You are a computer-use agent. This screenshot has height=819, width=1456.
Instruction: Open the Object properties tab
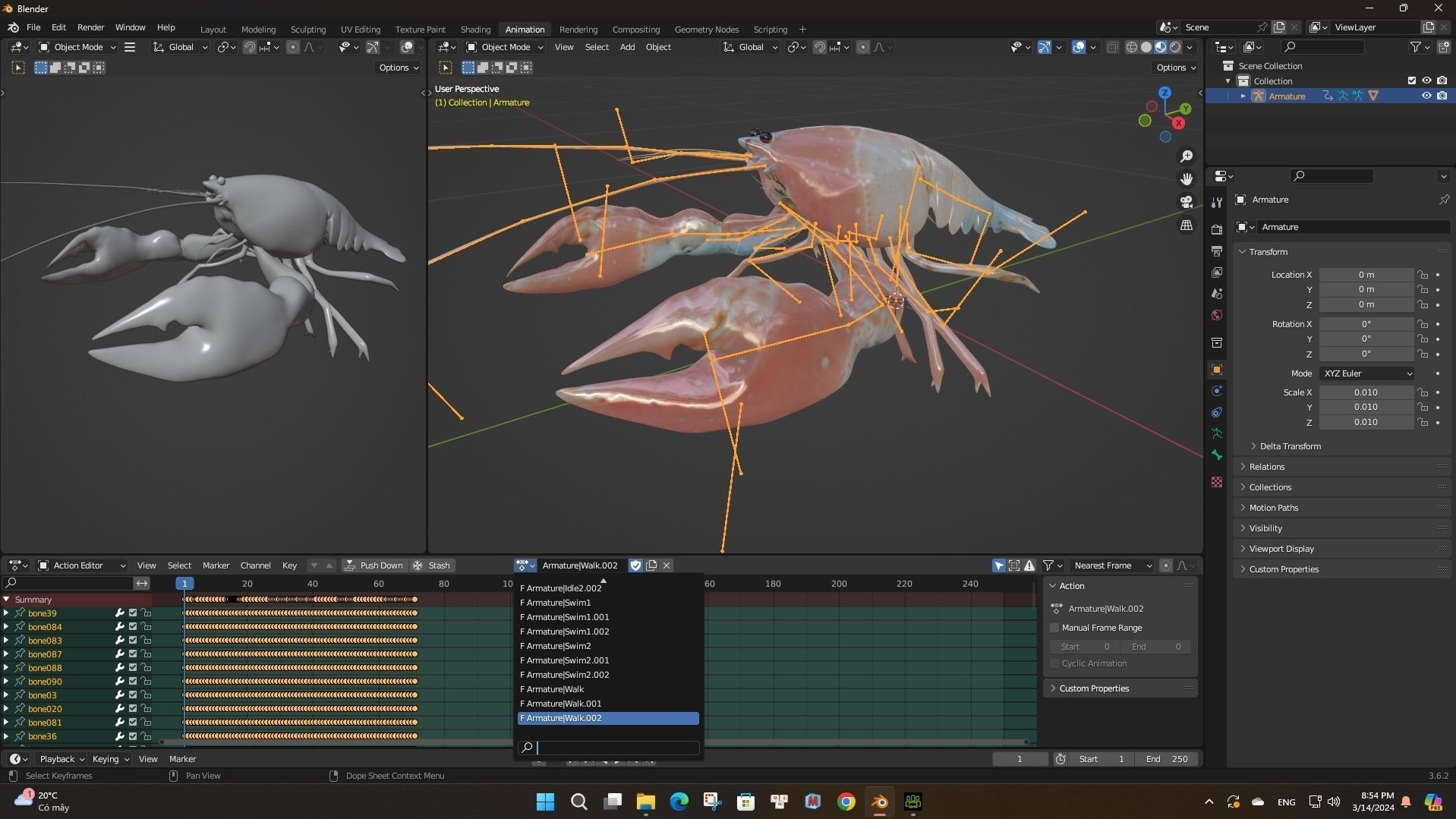coord(1217,370)
